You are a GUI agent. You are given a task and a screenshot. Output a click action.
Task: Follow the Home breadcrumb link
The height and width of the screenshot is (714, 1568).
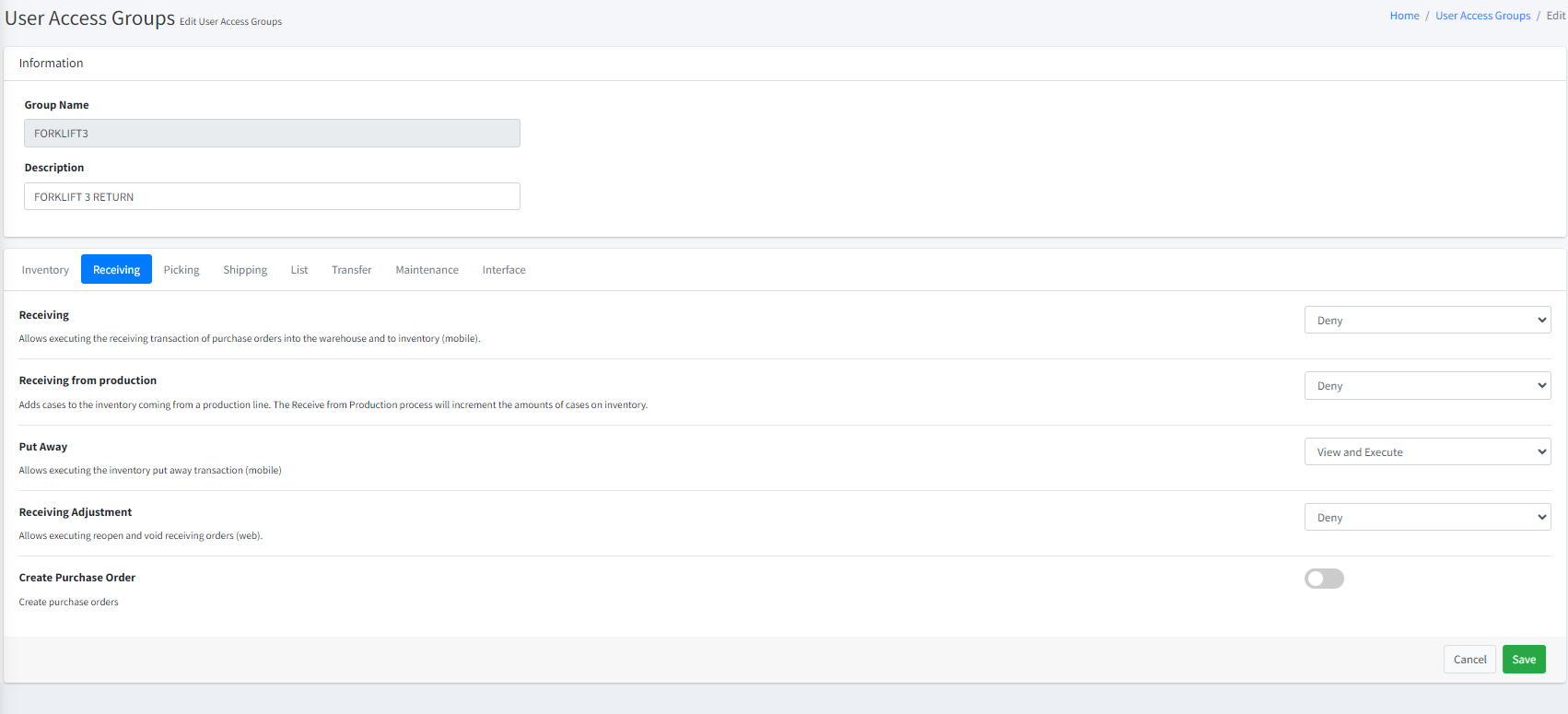coord(1404,16)
